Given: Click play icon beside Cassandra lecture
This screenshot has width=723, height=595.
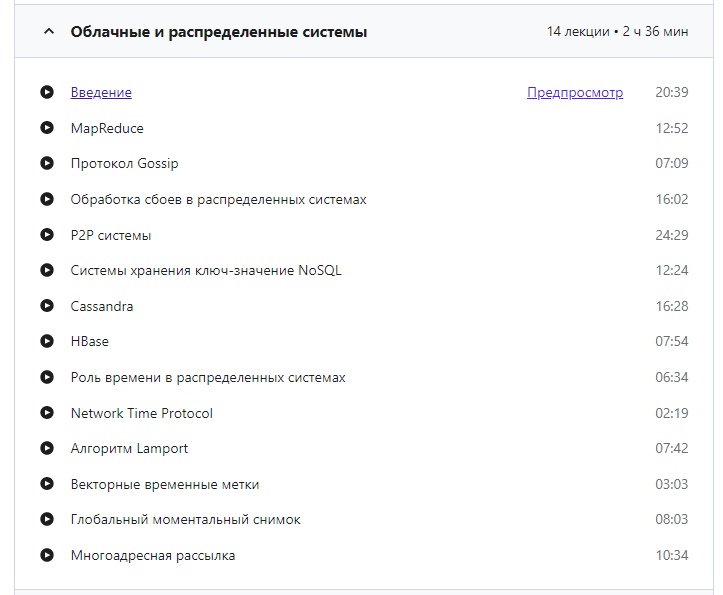Looking at the screenshot, I should point(47,306).
